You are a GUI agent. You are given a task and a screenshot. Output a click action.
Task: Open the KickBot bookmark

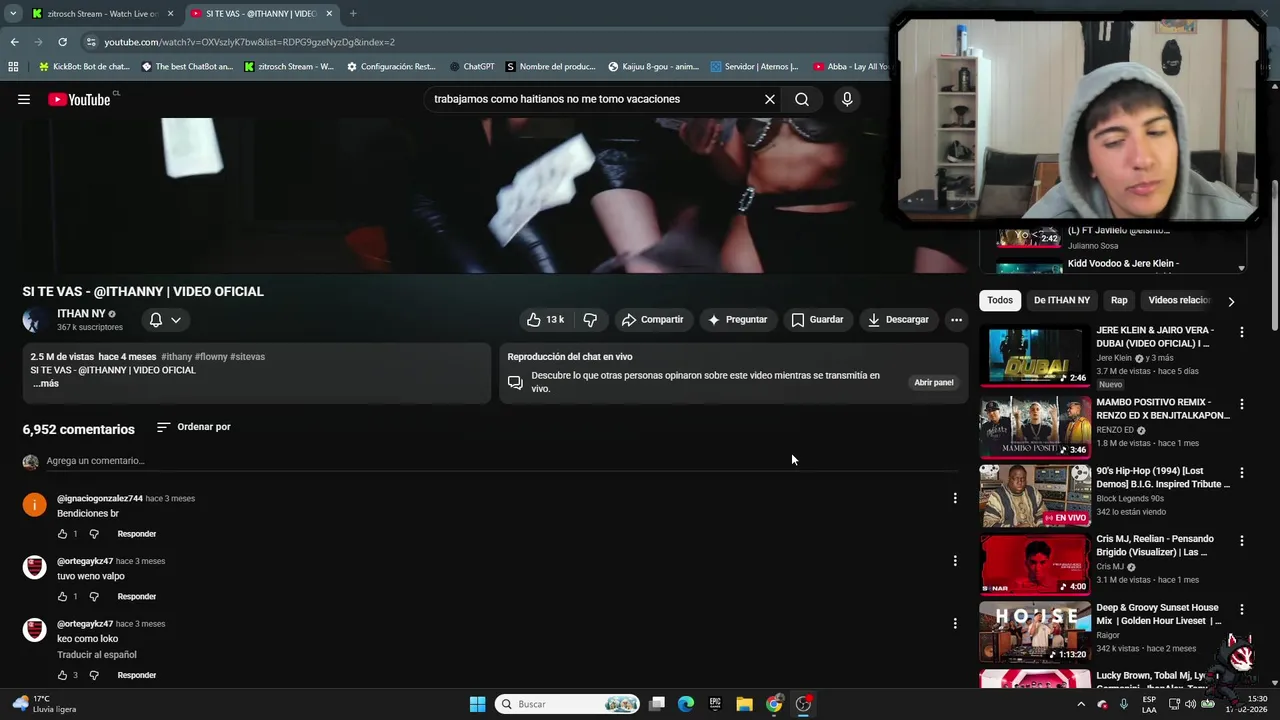(84, 67)
